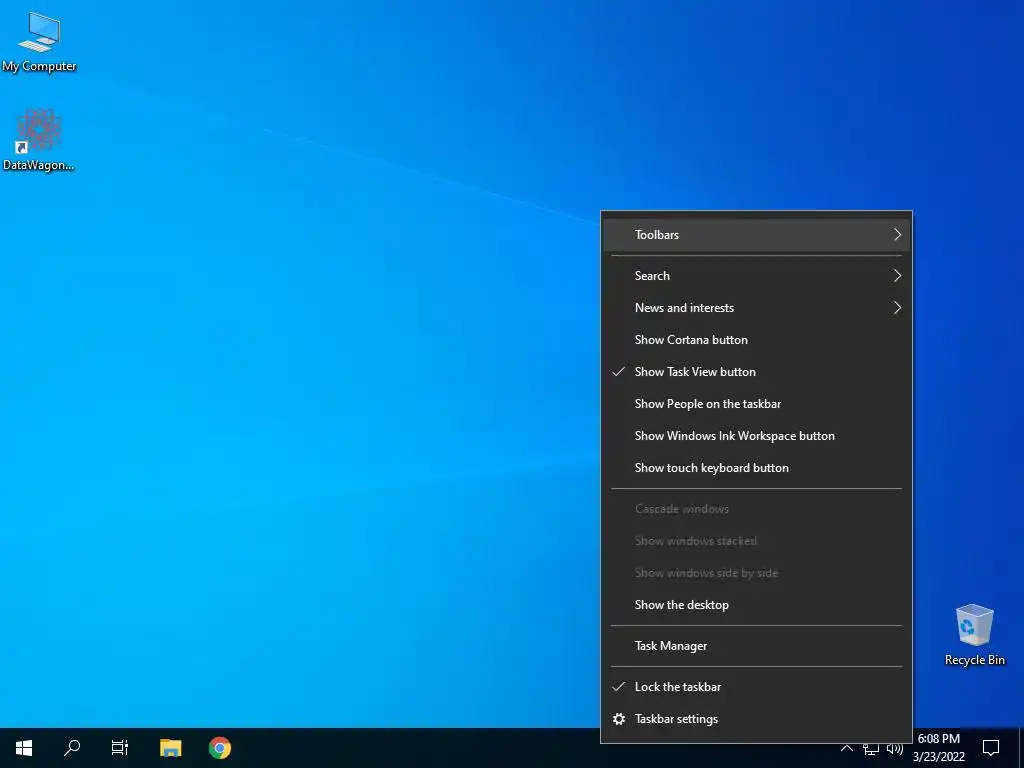
Task: Click the gear icon beside Taskbar settings
Action: [618, 719]
